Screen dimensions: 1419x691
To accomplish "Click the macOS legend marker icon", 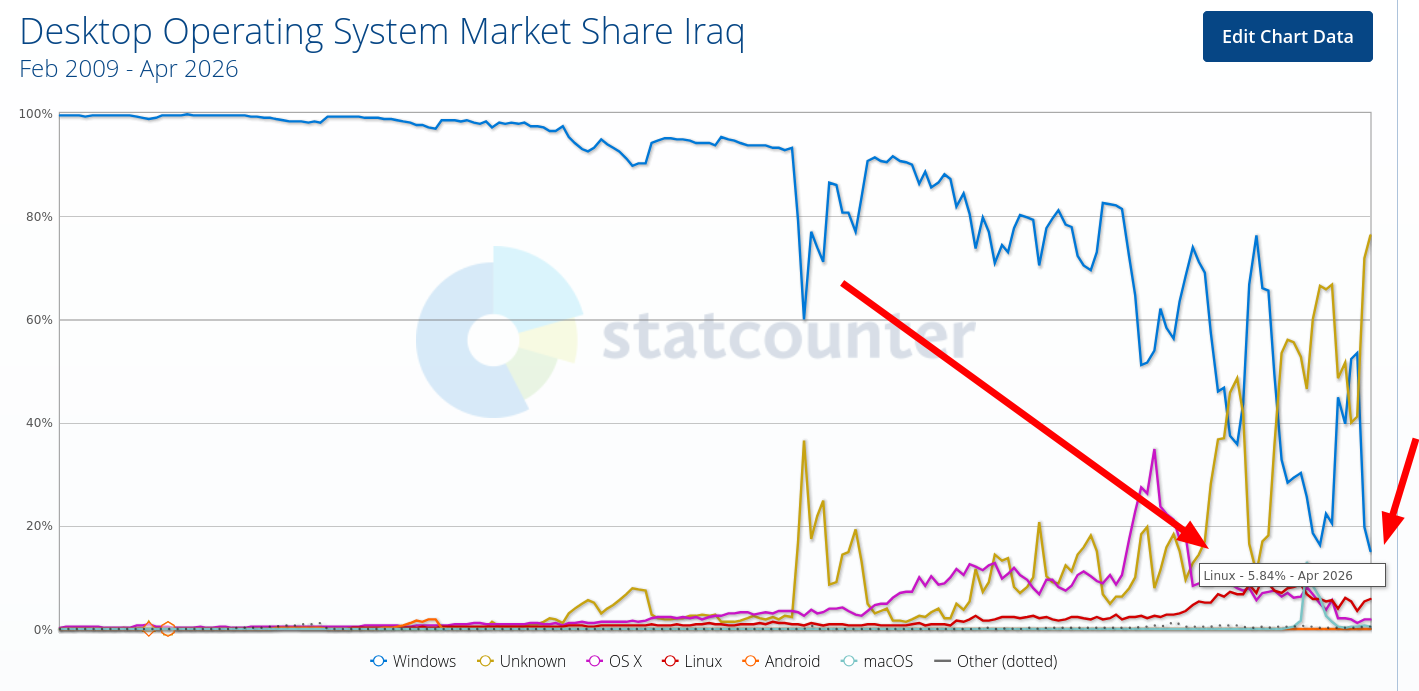I will 851,661.
